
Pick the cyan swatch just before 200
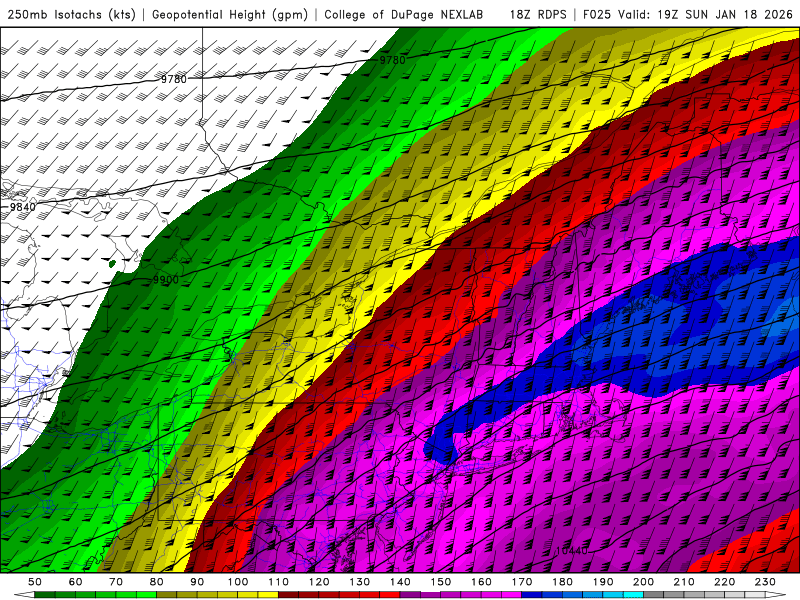click(x=633, y=595)
